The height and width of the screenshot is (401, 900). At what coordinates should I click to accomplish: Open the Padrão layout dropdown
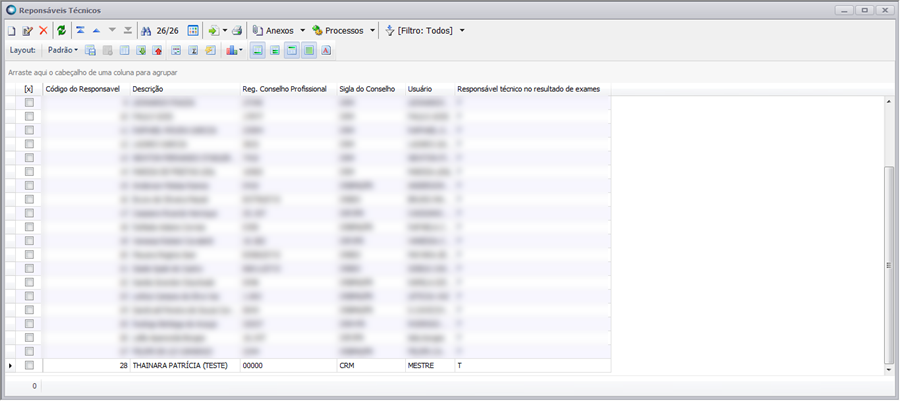click(x=63, y=50)
